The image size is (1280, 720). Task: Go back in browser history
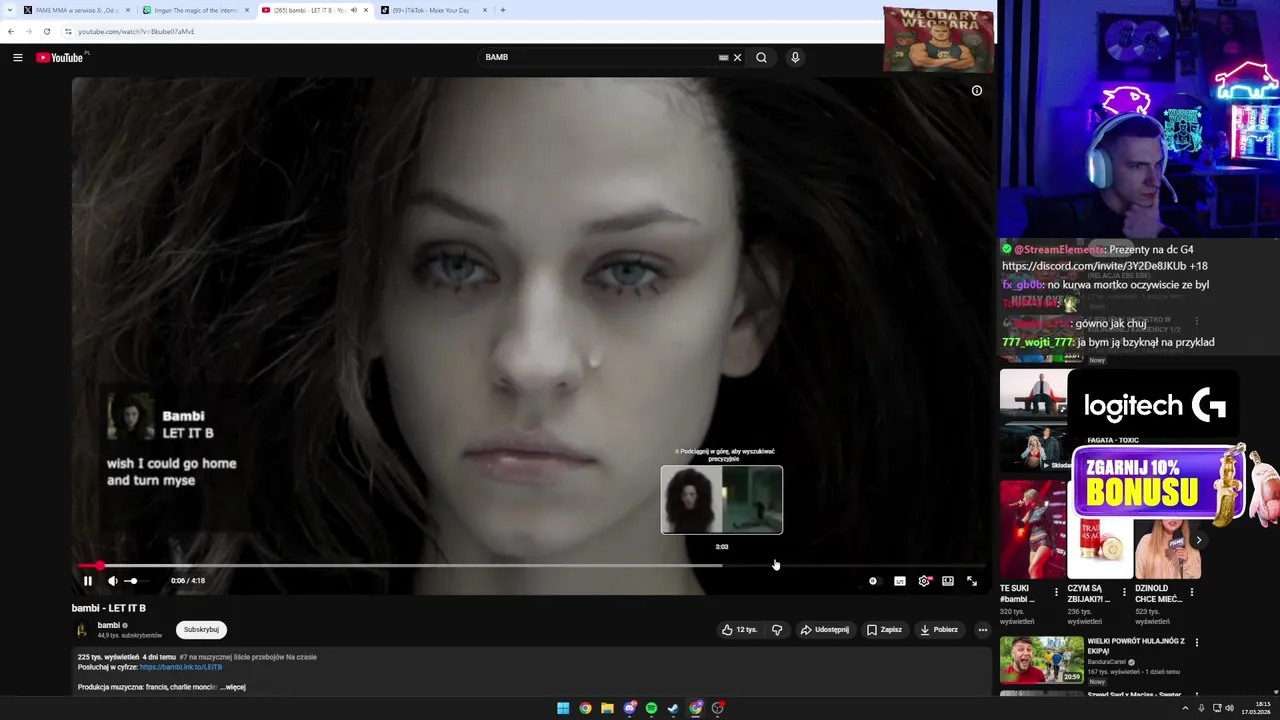click(11, 31)
